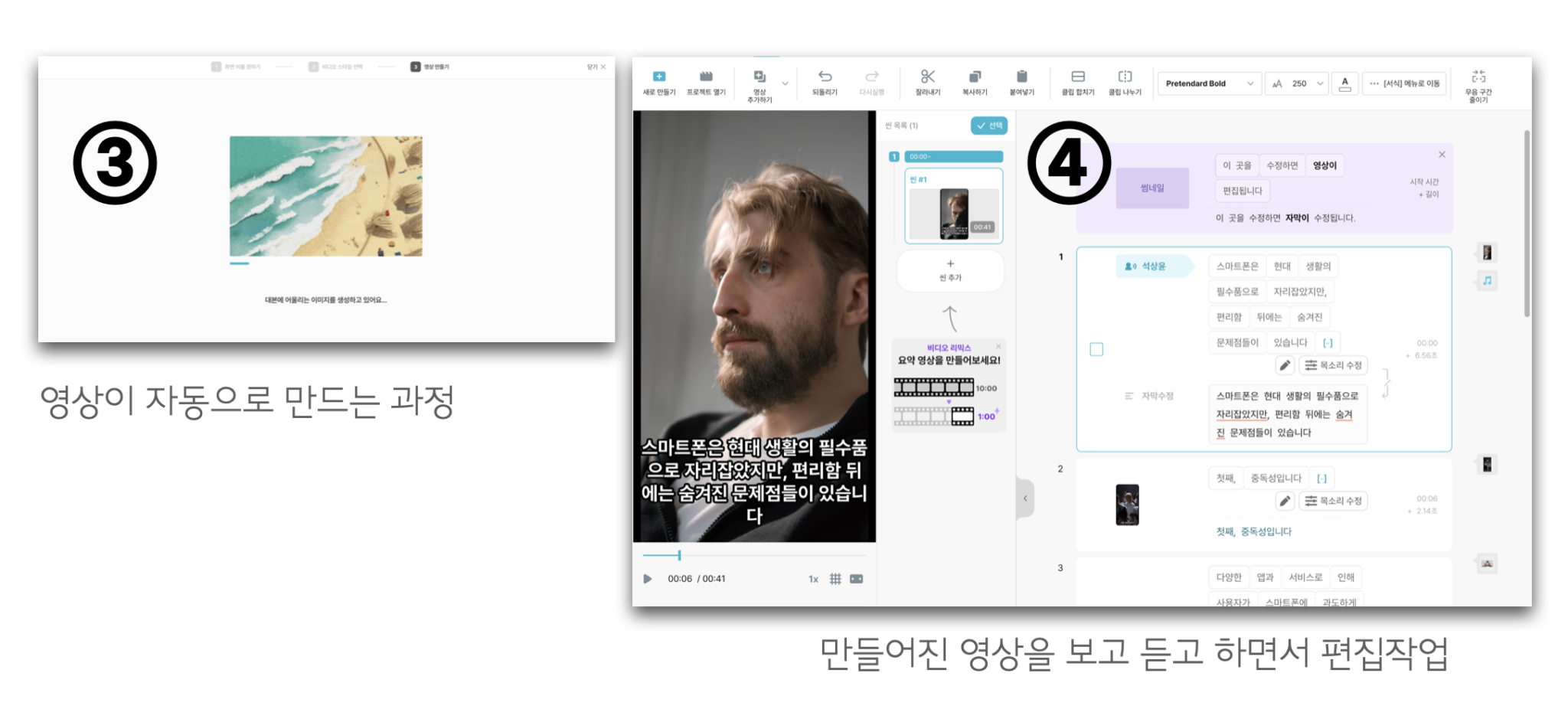Screen dimensions: 1568x709
Task: Open the Pretendard Bold font dropdown
Action: pos(1210,83)
